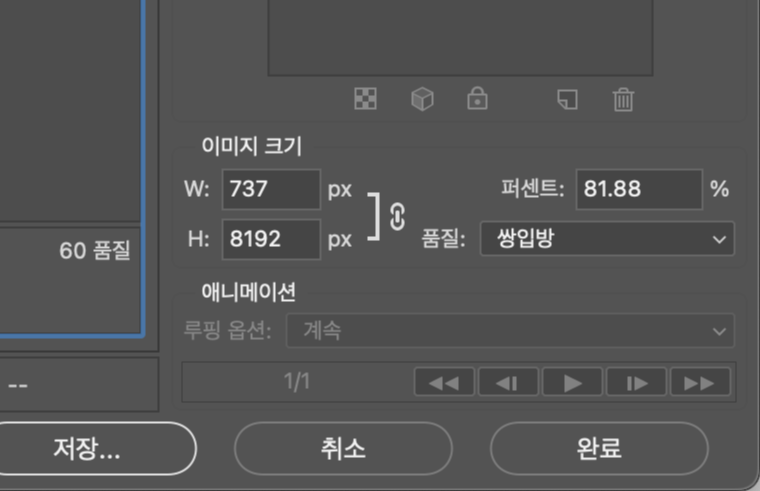The height and width of the screenshot is (491, 760).
Task: Click the 완료 button
Action: click(599, 448)
